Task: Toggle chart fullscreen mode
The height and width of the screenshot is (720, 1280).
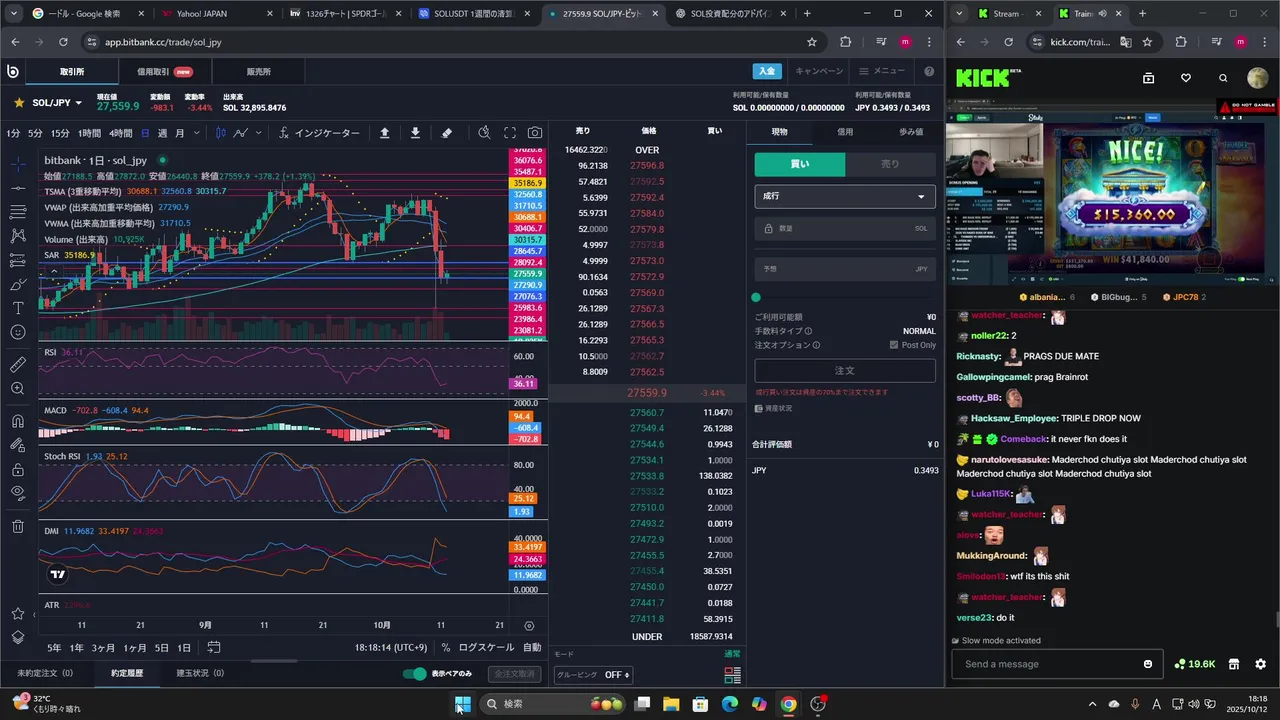Action: click(x=510, y=133)
